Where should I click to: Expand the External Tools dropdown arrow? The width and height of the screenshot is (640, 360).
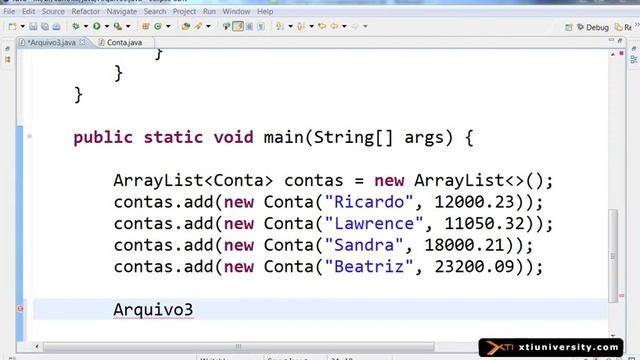(x=128, y=27)
